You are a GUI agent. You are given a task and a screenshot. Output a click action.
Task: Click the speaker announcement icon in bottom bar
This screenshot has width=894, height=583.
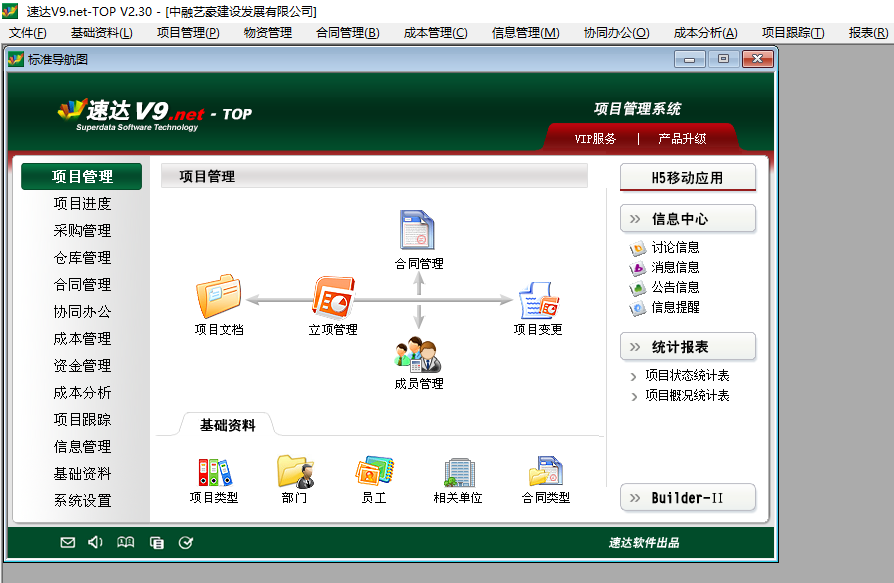(x=95, y=542)
